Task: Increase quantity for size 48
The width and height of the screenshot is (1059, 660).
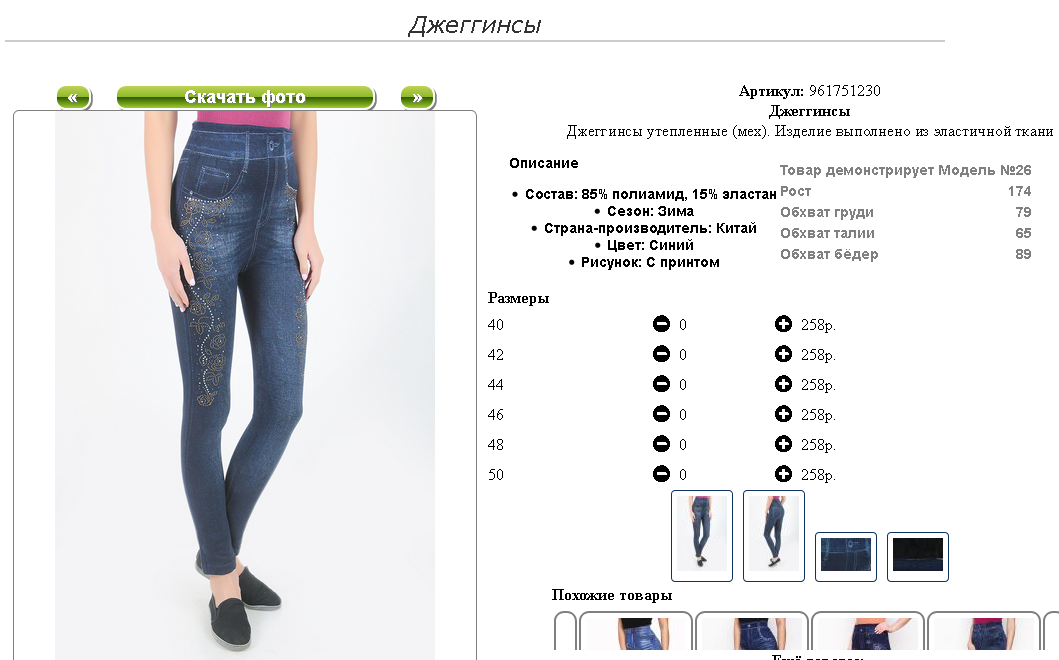Action: tap(783, 444)
